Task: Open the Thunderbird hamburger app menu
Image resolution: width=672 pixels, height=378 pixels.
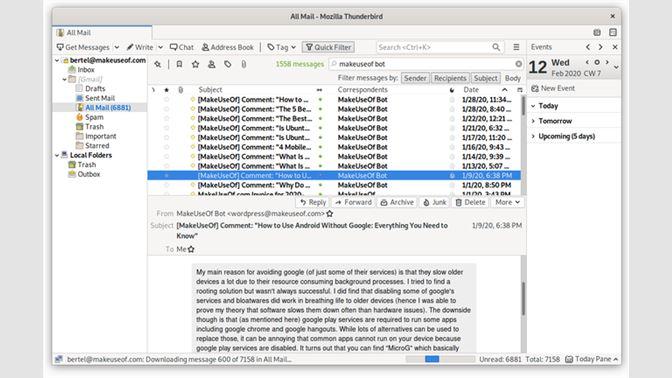Action: point(516,47)
